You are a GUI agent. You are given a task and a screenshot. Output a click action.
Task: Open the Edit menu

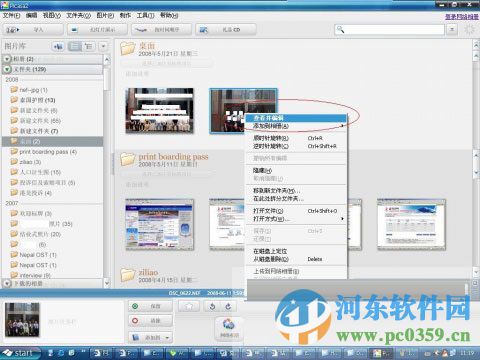31,15
